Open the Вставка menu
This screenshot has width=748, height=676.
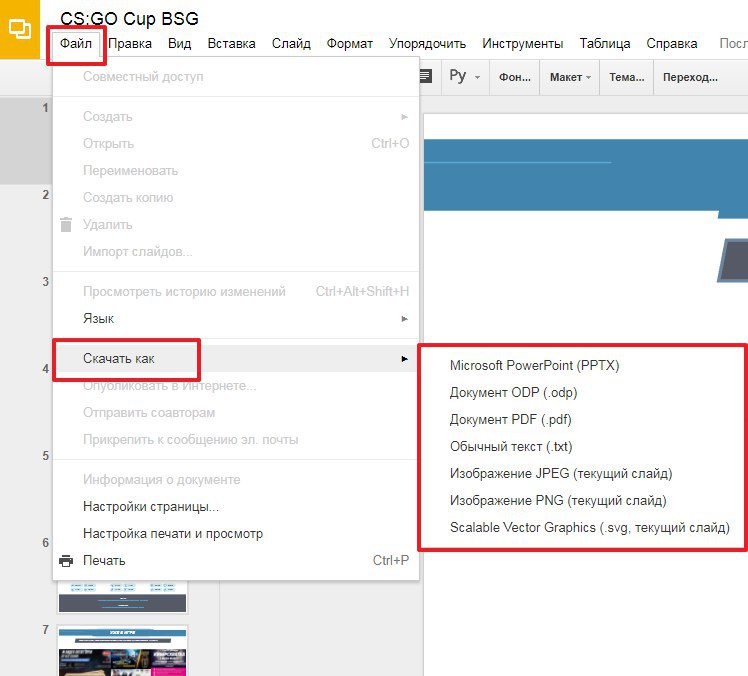pyautogui.click(x=231, y=43)
